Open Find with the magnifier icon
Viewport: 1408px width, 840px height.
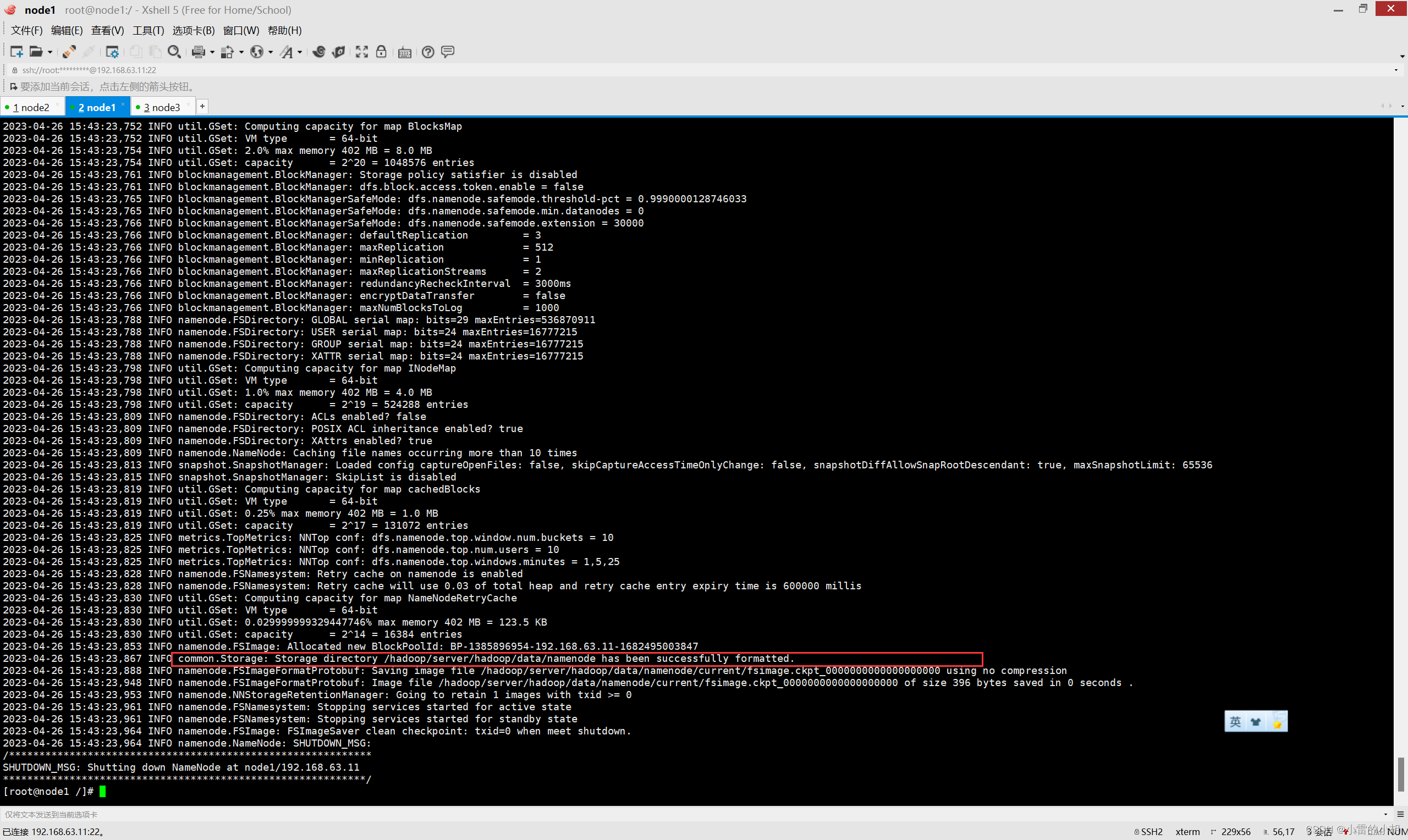(x=174, y=52)
